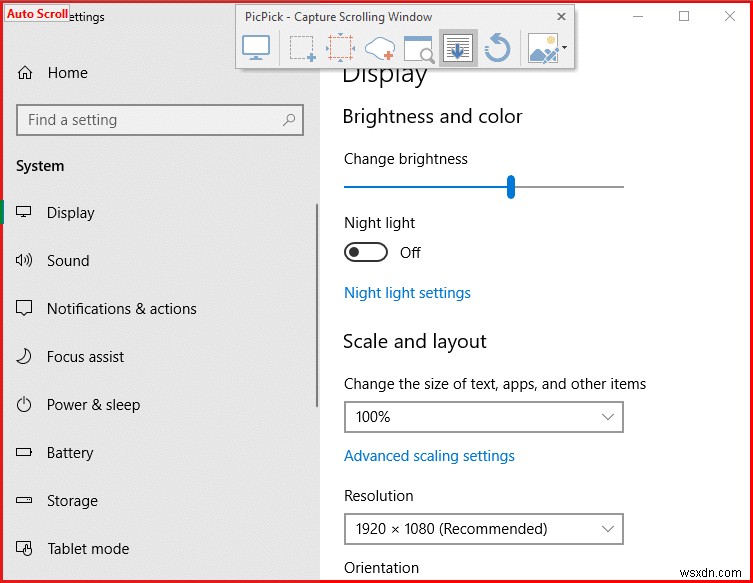Click the Notifications speech bubble icon
The height and width of the screenshot is (583, 753).
click(24, 308)
